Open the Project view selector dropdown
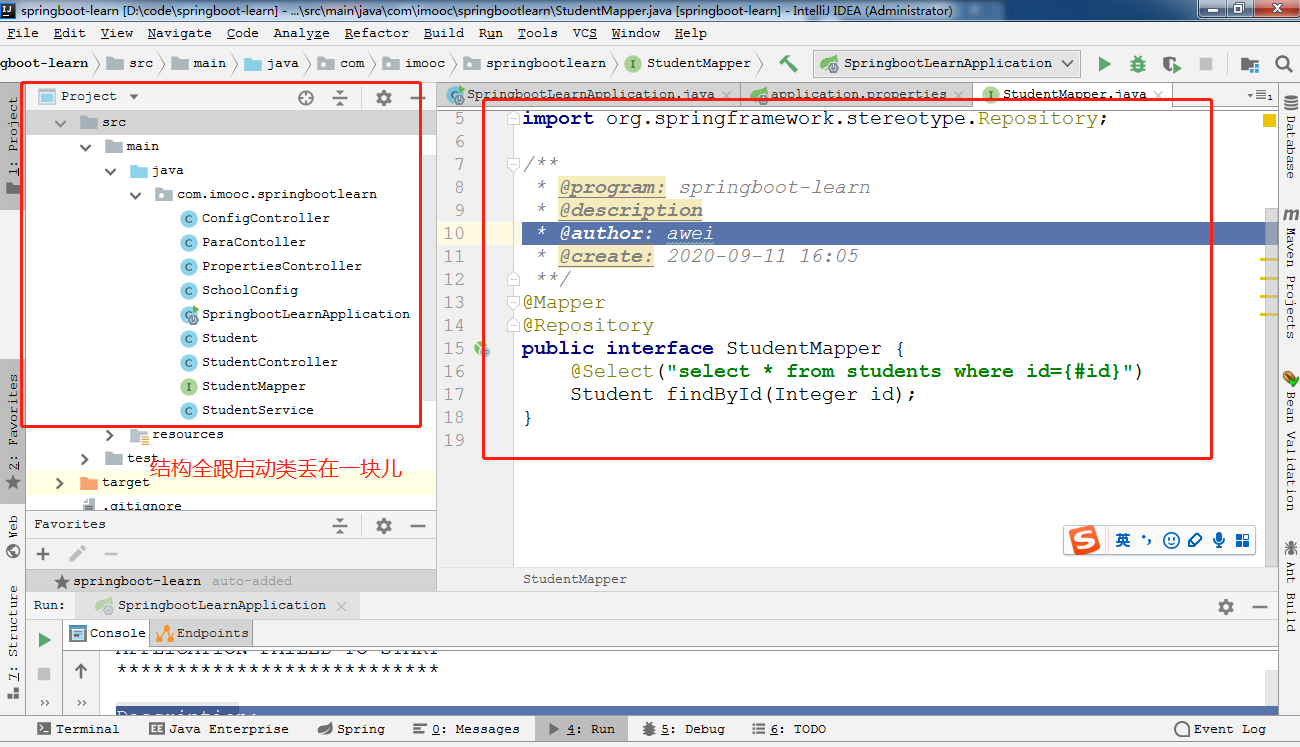This screenshot has height=747, width=1300. click(x=133, y=97)
